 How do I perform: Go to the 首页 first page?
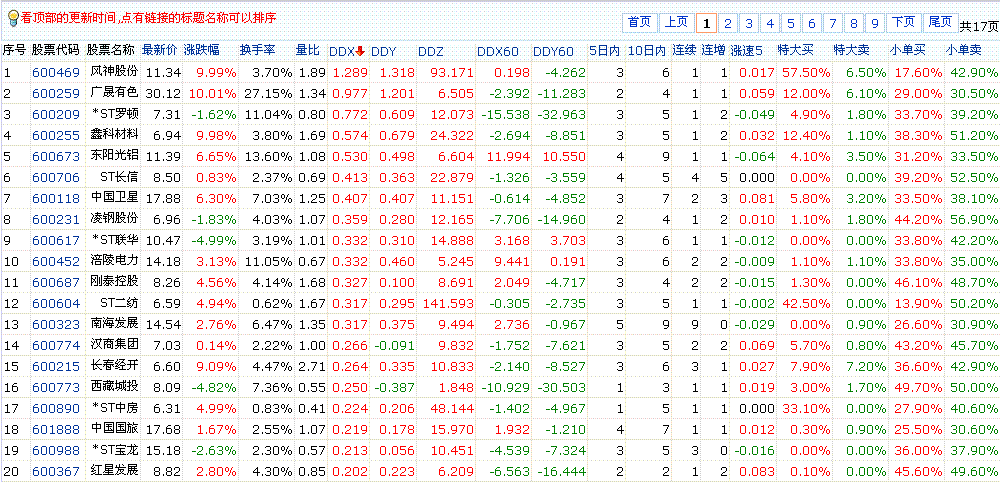click(x=639, y=23)
